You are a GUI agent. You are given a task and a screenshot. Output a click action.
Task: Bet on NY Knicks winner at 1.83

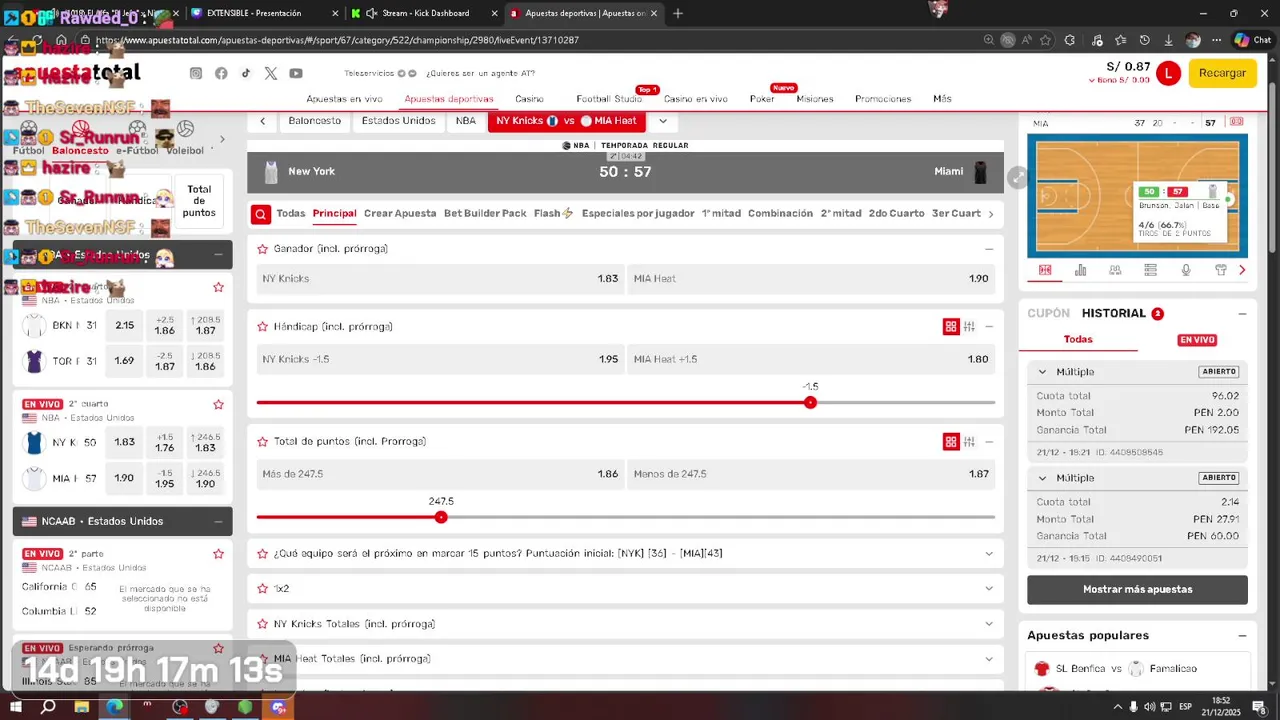(440, 279)
